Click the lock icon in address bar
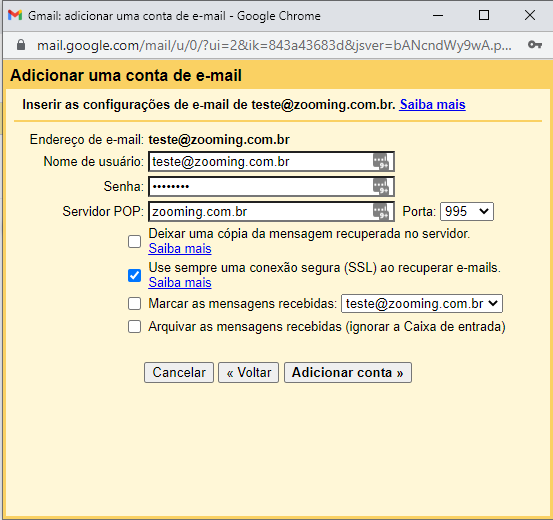The height and width of the screenshot is (520, 553). (21, 45)
